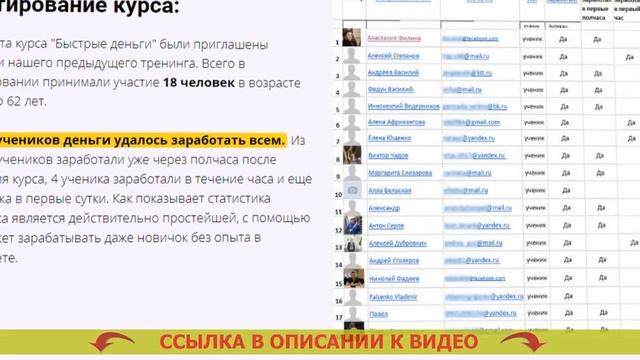Image resolution: width=640 pixels, height=360 pixels.
Task: Click the photo avatar of Виктор Чадов
Action: point(352,156)
